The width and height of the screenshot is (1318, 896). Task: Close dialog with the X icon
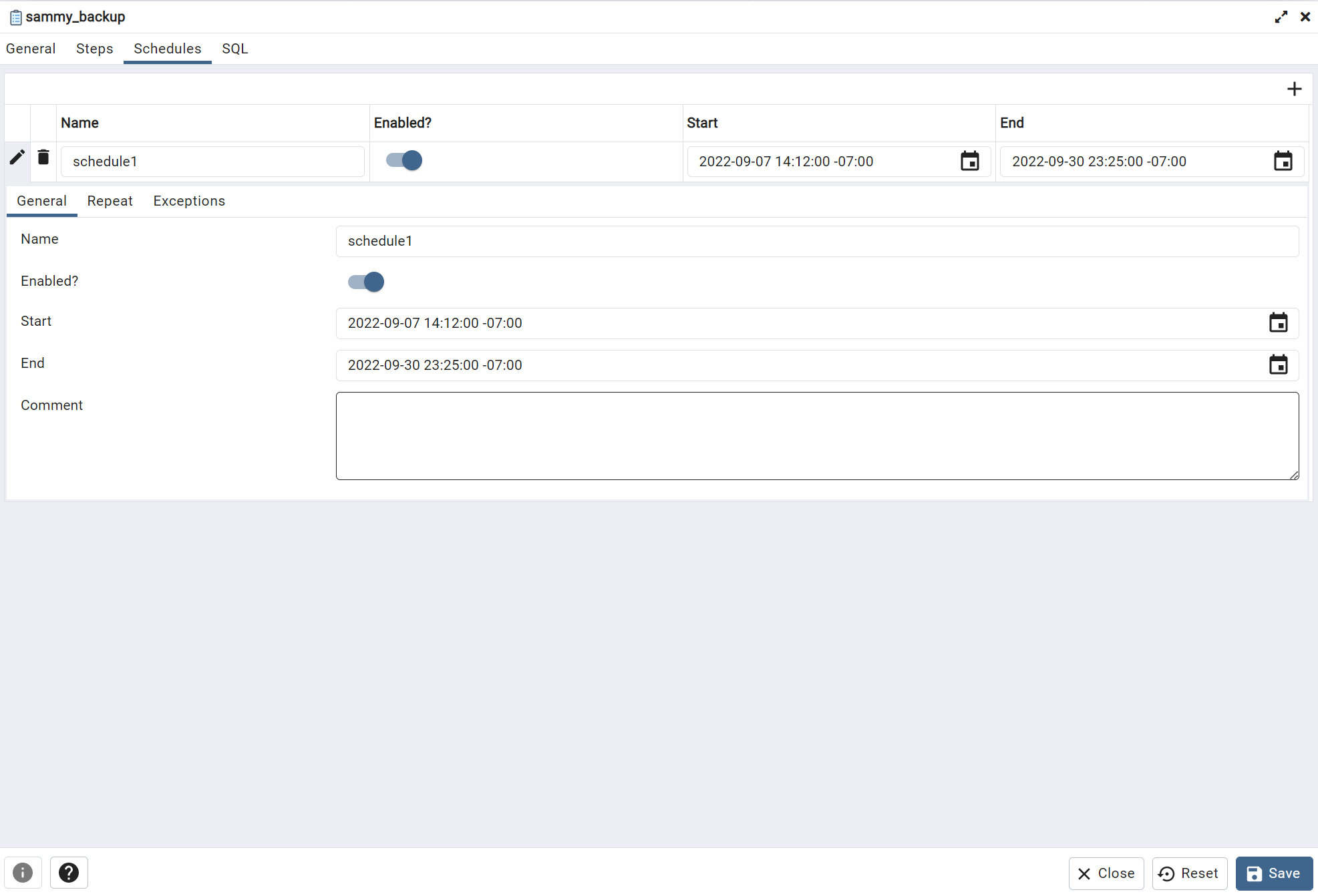tap(1305, 17)
